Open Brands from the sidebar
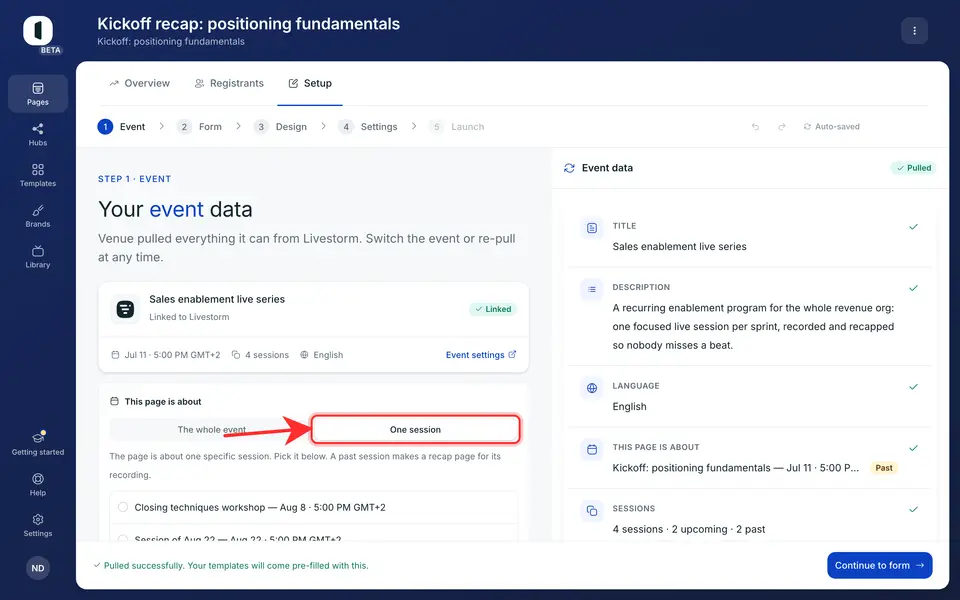Image resolution: width=960 pixels, height=600 pixels. [38, 216]
